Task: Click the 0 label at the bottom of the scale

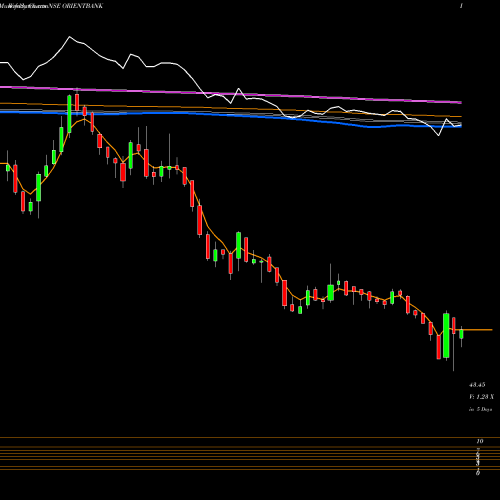Action: click(x=478, y=473)
